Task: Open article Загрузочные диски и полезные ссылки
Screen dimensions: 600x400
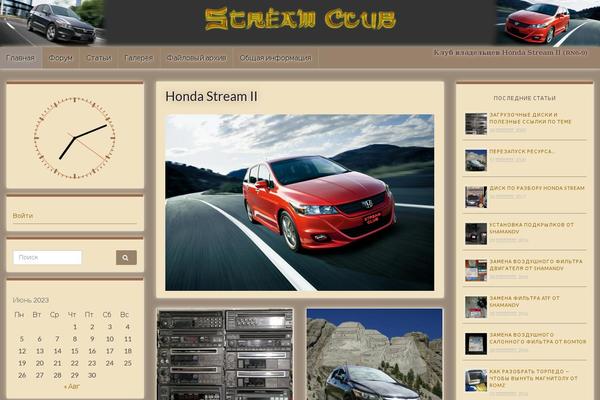Action: (530, 118)
